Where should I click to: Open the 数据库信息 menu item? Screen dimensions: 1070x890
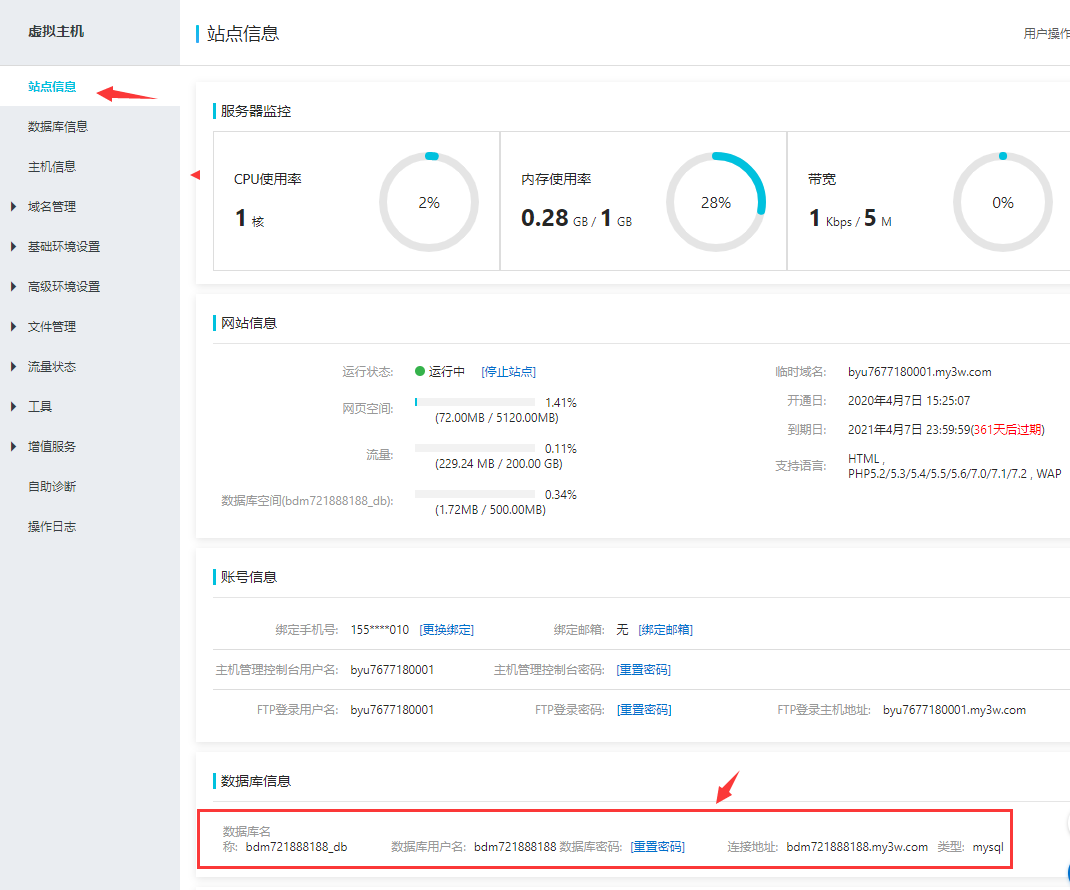57,127
